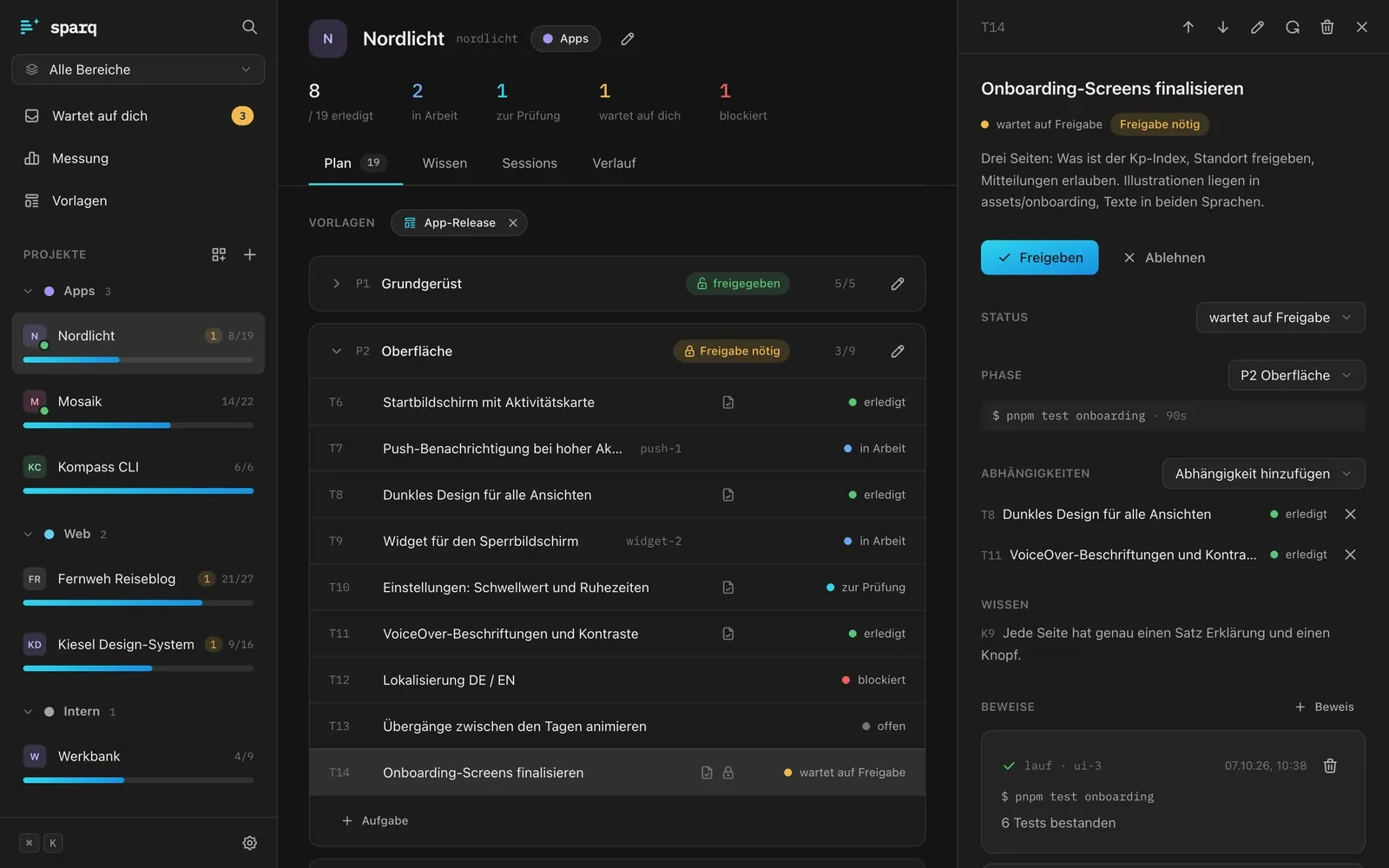Click the refresh icon in task panel
Viewport: 1389px width, 868px height.
point(1293,27)
